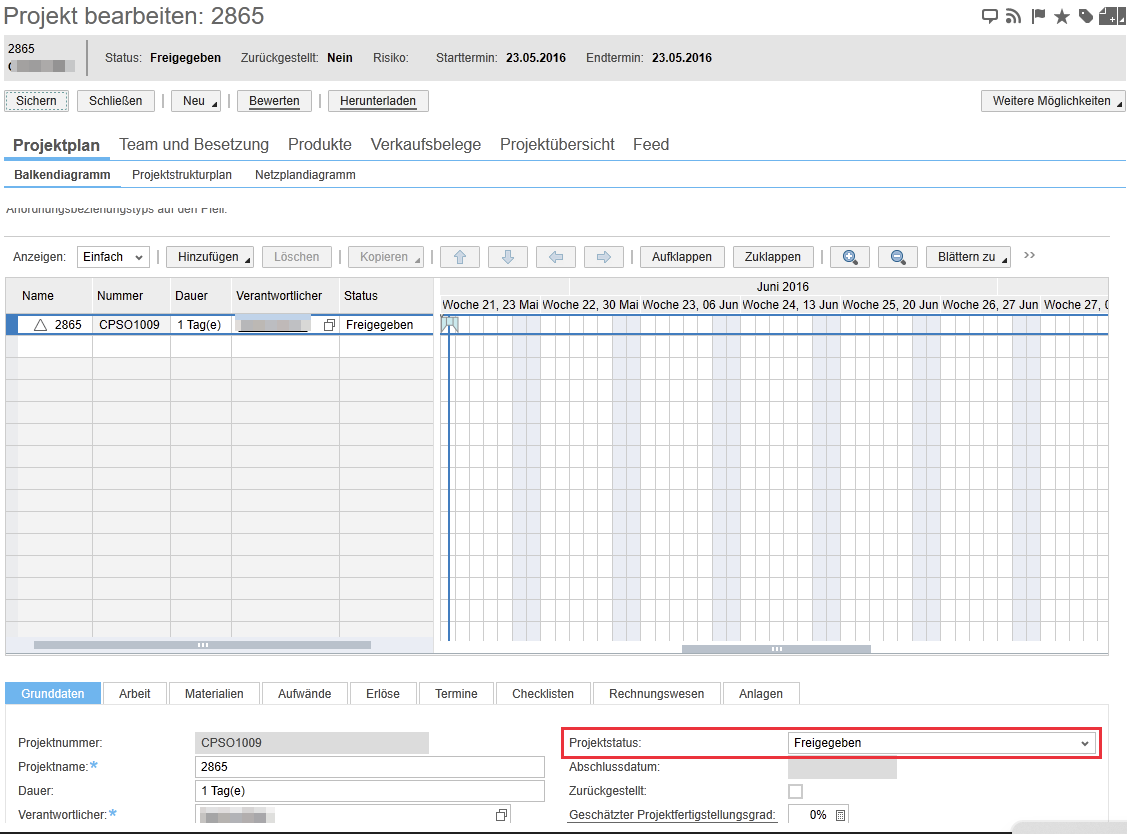
Task: Click the Sichern button
Action: coord(37,101)
